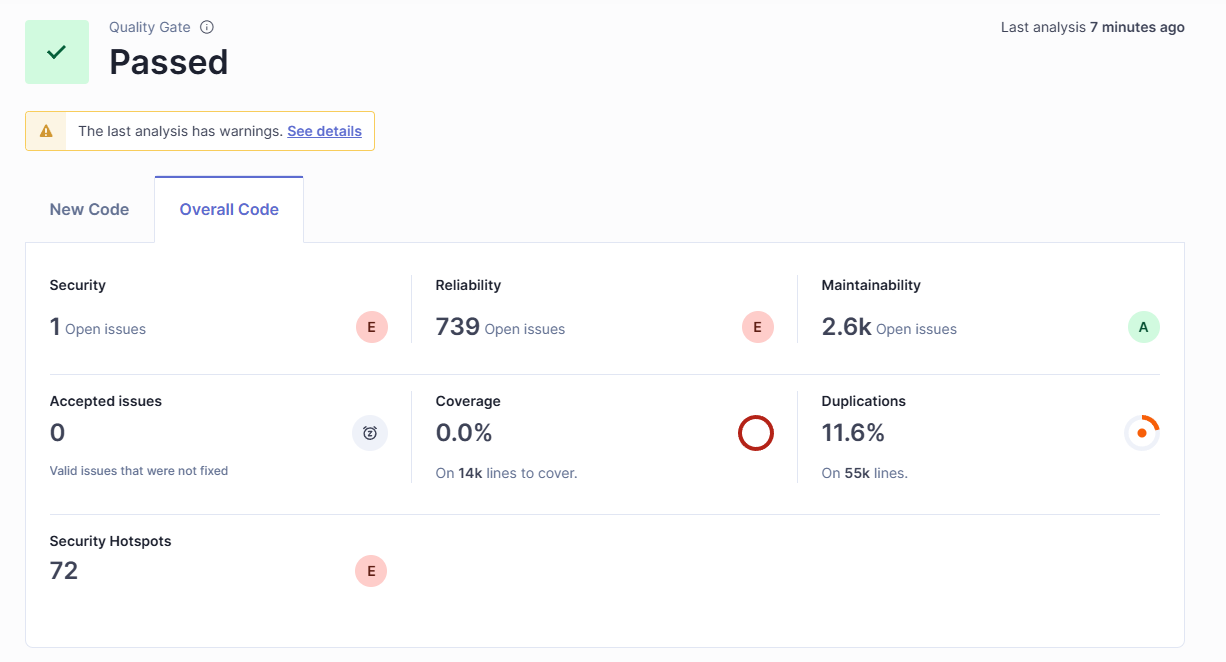
Task: Click the green Passed checkmark badge
Action: click(x=57, y=52)
